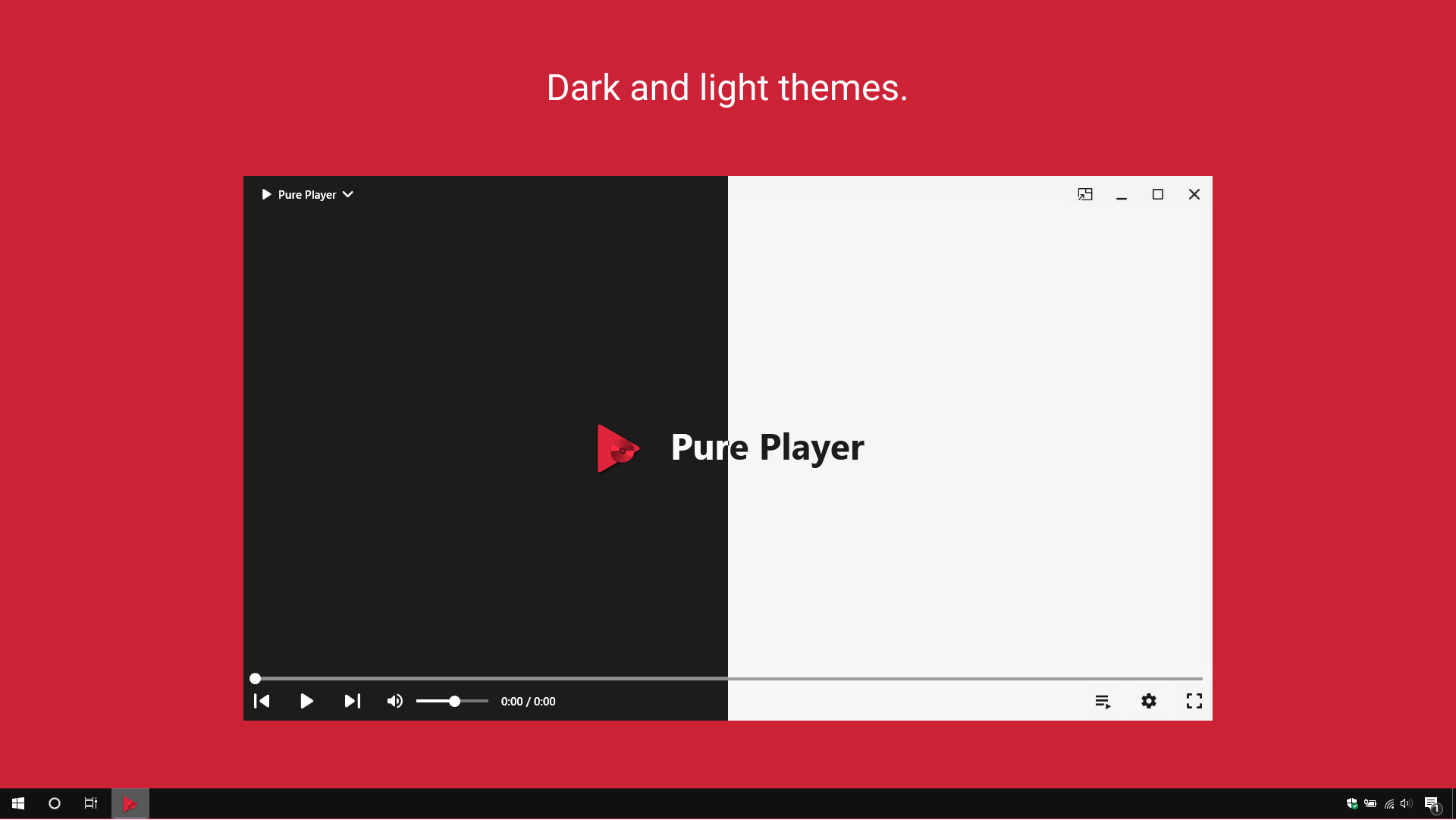
Task: Click the volume slider handle
Action: coord(454,701)
